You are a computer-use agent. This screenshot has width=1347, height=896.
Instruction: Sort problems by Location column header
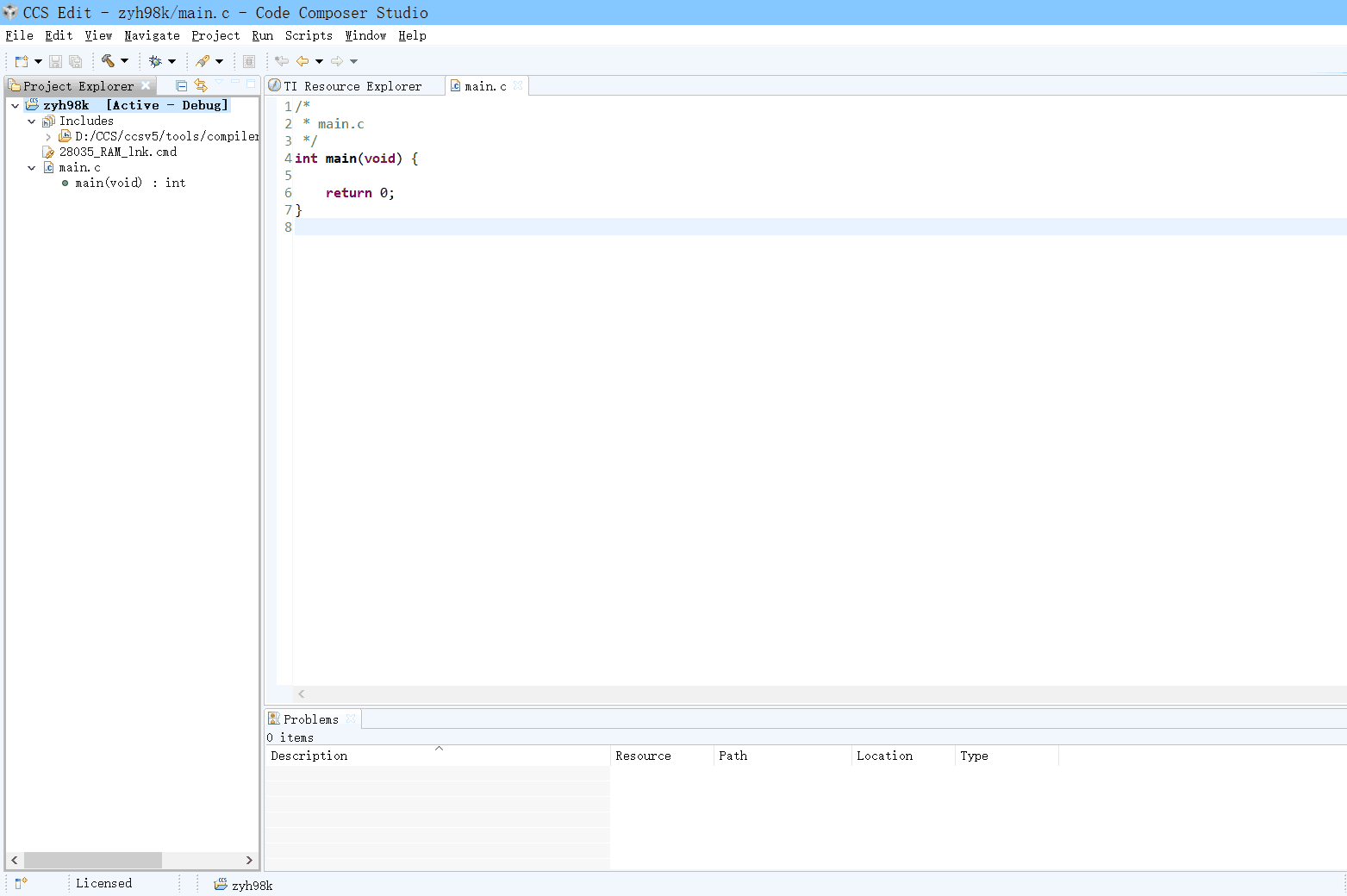coord(903,756)
